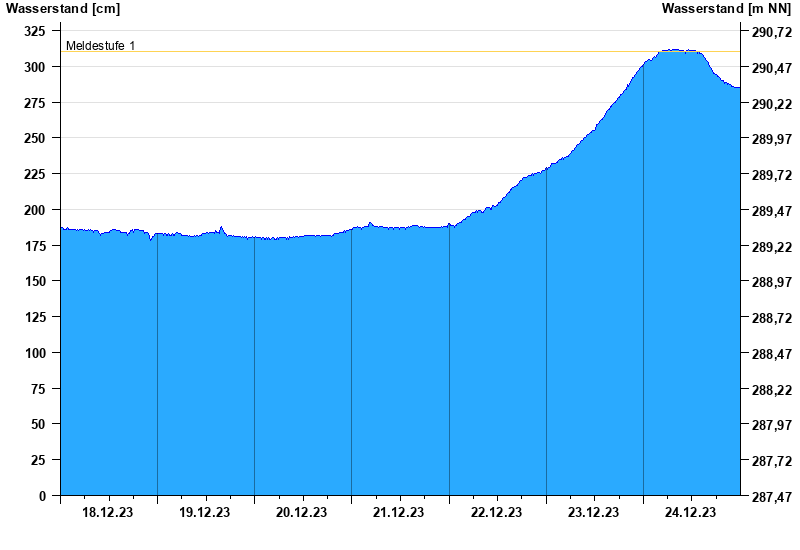Select the 325 tick label on the left axis
The width and height of the screenshot is (800, 550).
point(35,31)
